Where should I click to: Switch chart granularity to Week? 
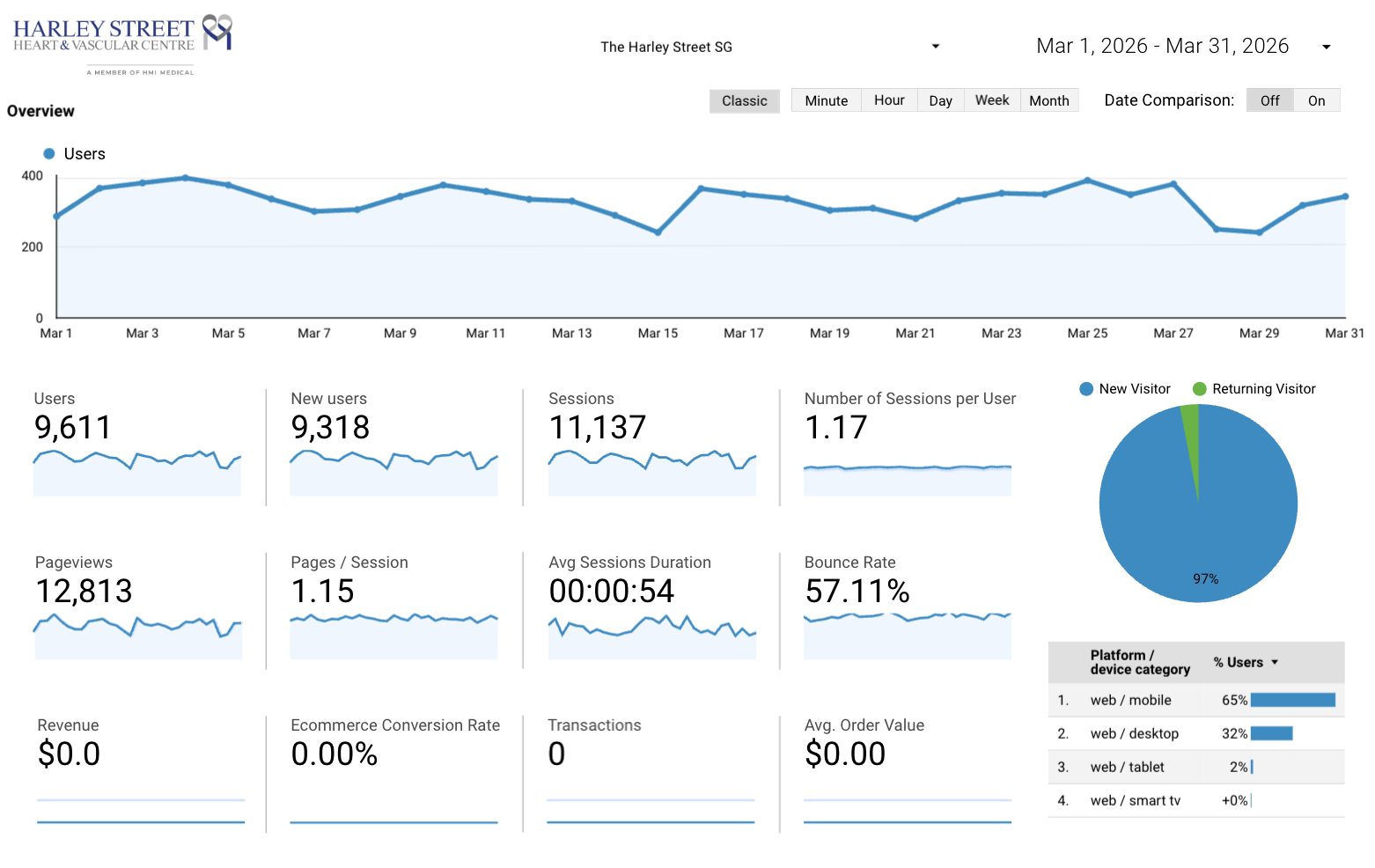992,100
